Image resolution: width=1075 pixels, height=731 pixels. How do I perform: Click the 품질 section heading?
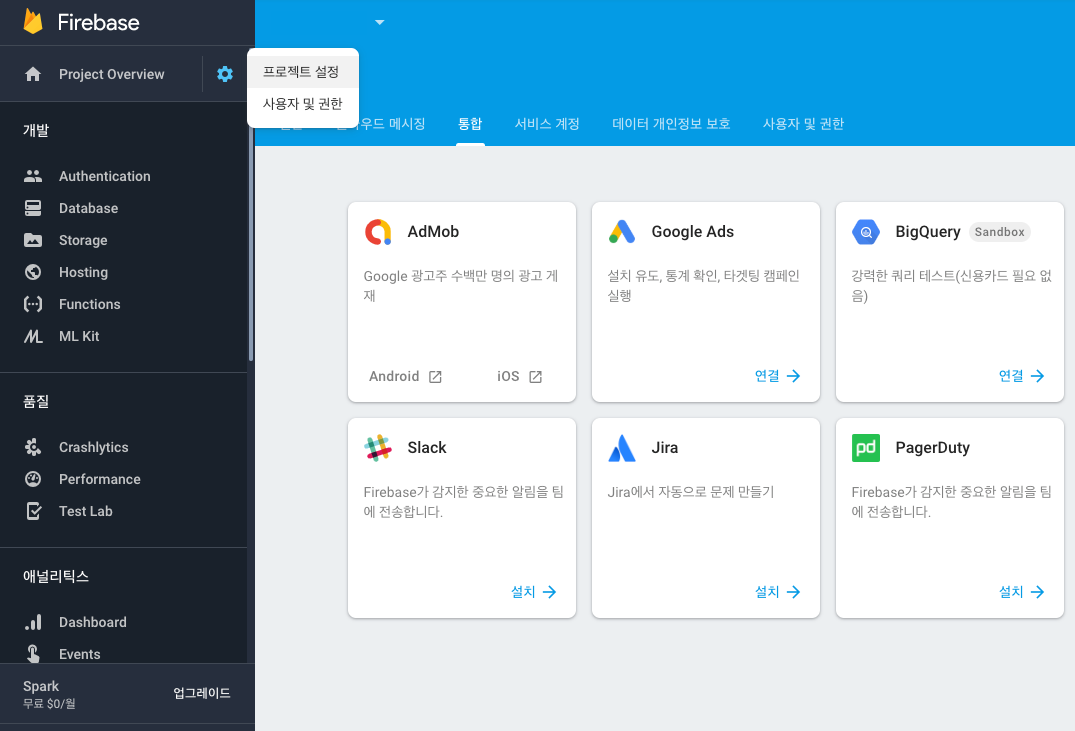[x=36, y=401]
